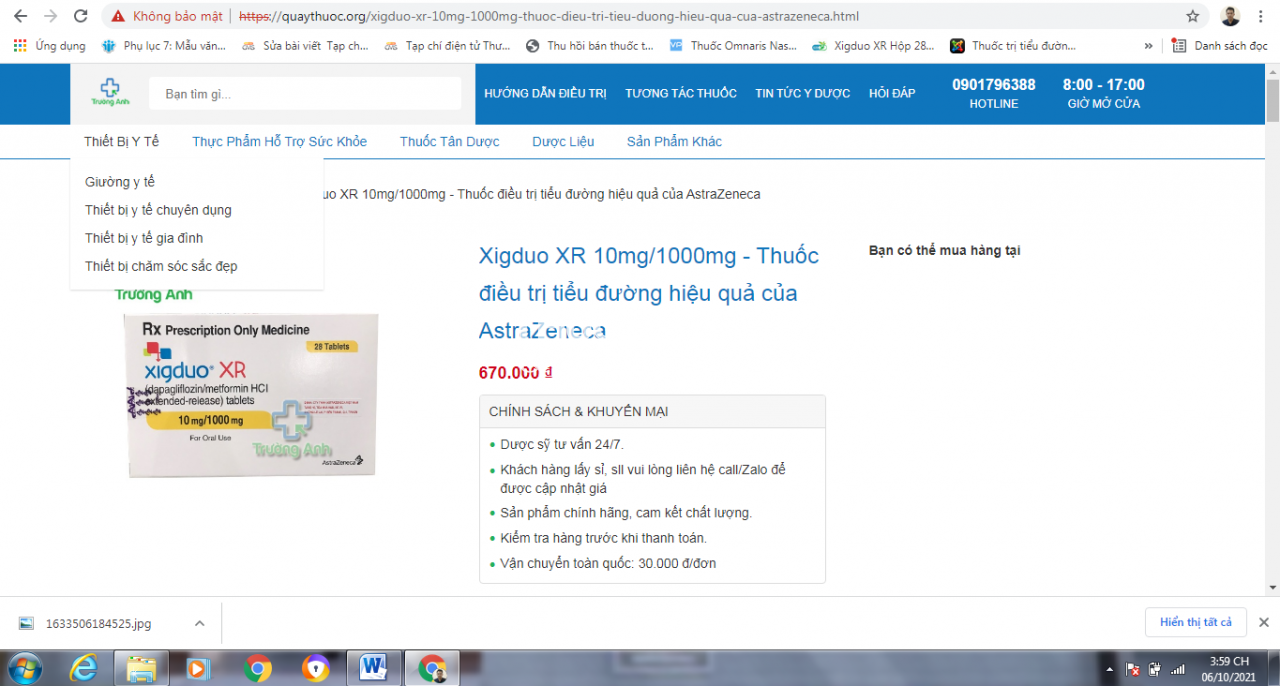This screenshot has width=1280, height=686.
Task: Bookmark this page with the star icon
Action: pos(1192,16)
